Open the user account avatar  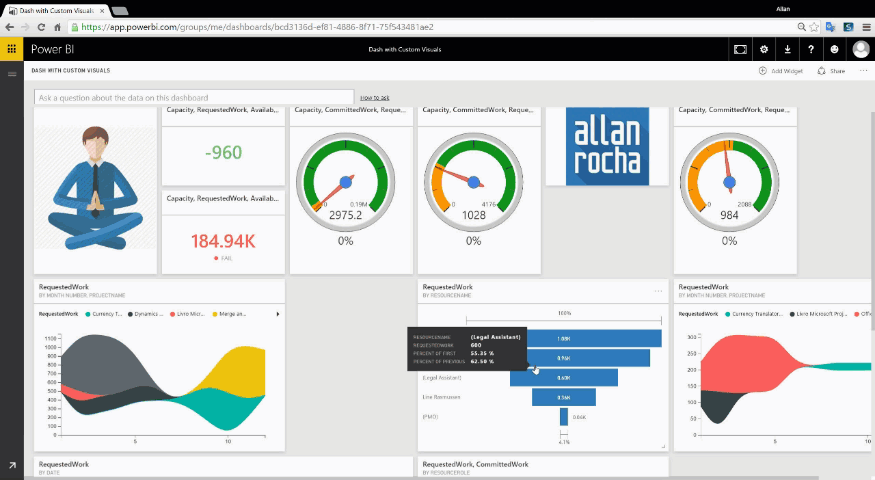[x=860, y=49]
